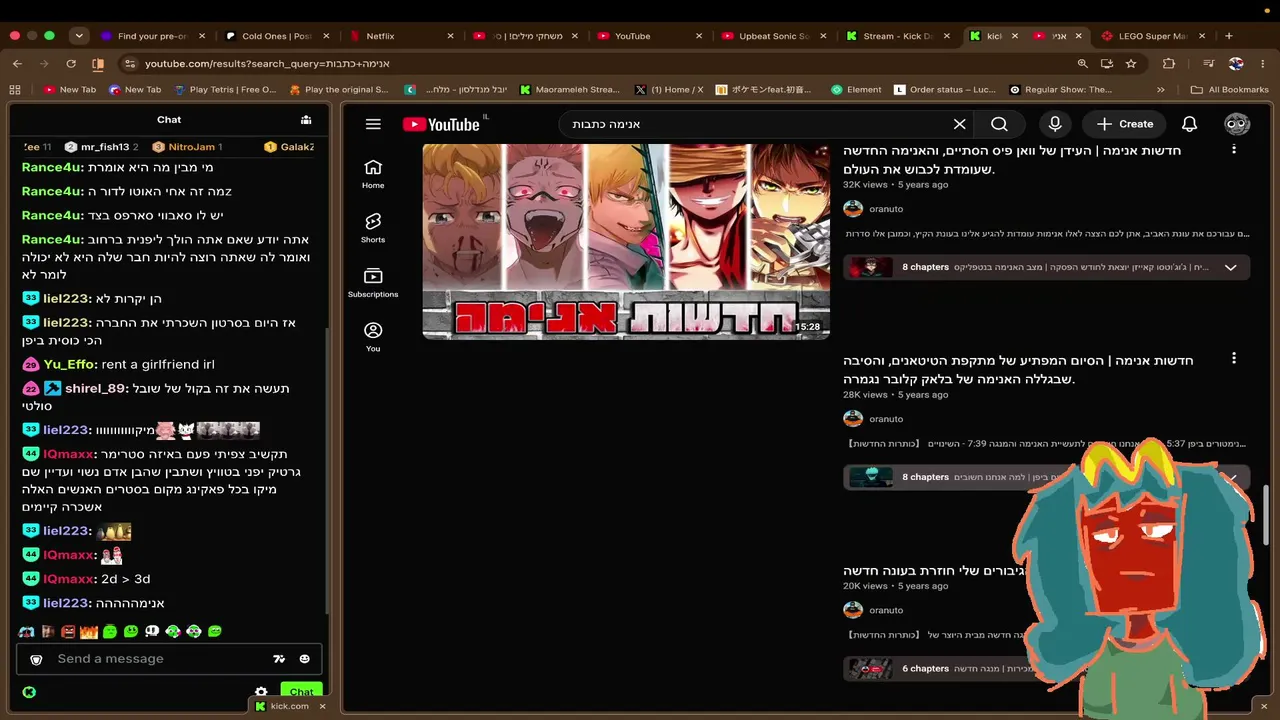
Task: Click the browser address bar URL
Action: click(267, 63)
